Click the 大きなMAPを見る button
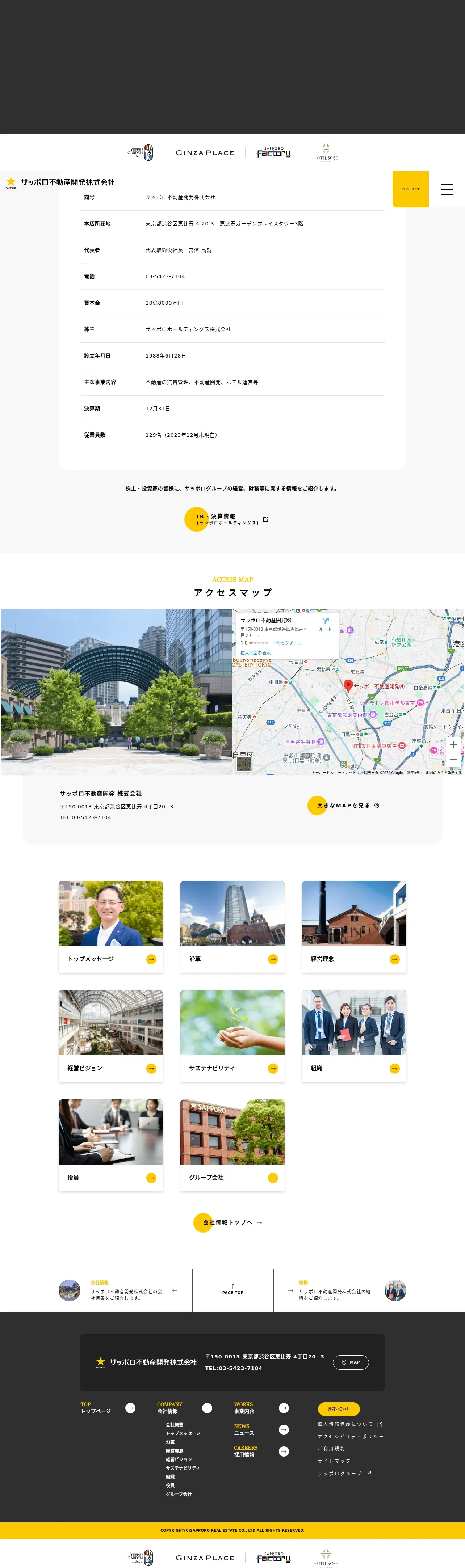465x1568 pixels. pos(344,805)
